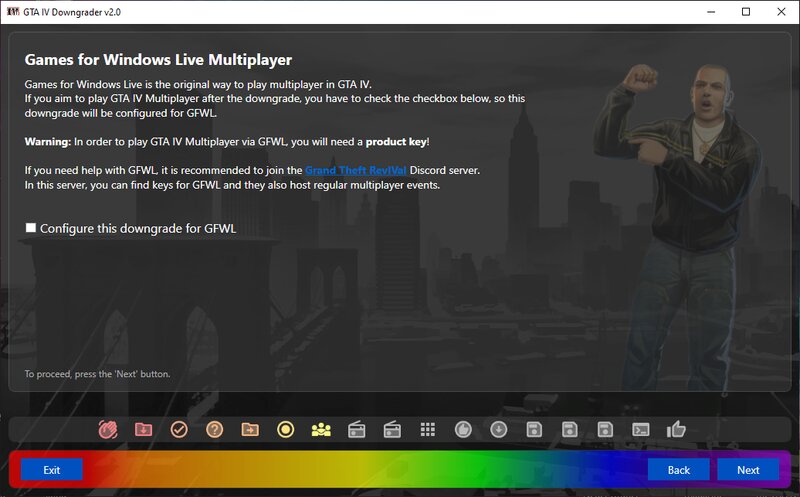Screen dimensions: 800x497
Task: Click the orange folder with arrow step icon
Action: pyautogui.click(x=250, y=430)
